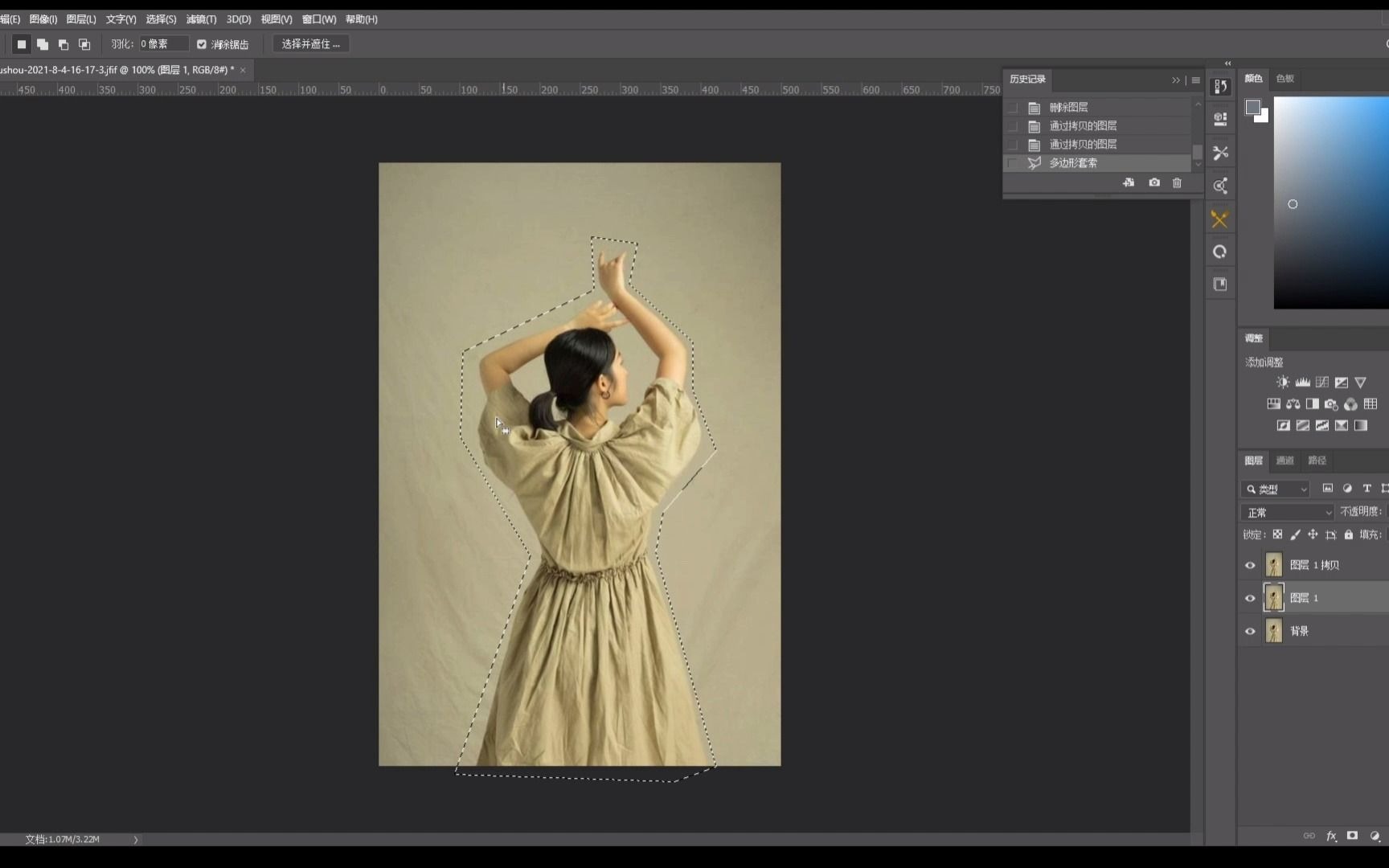Click the filter by pixel layers icon

click(1327, 488)
